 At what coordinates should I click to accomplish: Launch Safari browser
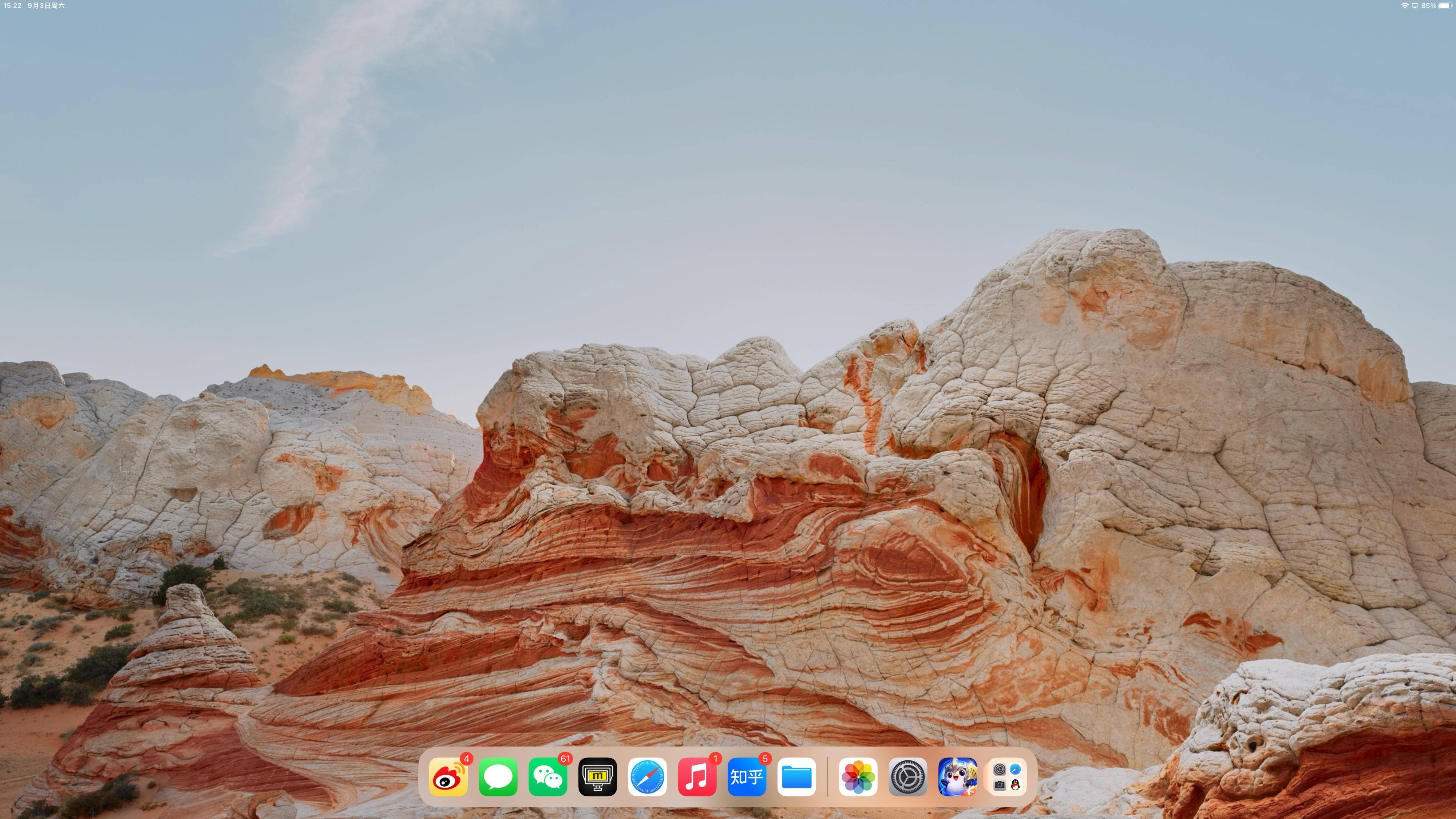click(647, 777)
